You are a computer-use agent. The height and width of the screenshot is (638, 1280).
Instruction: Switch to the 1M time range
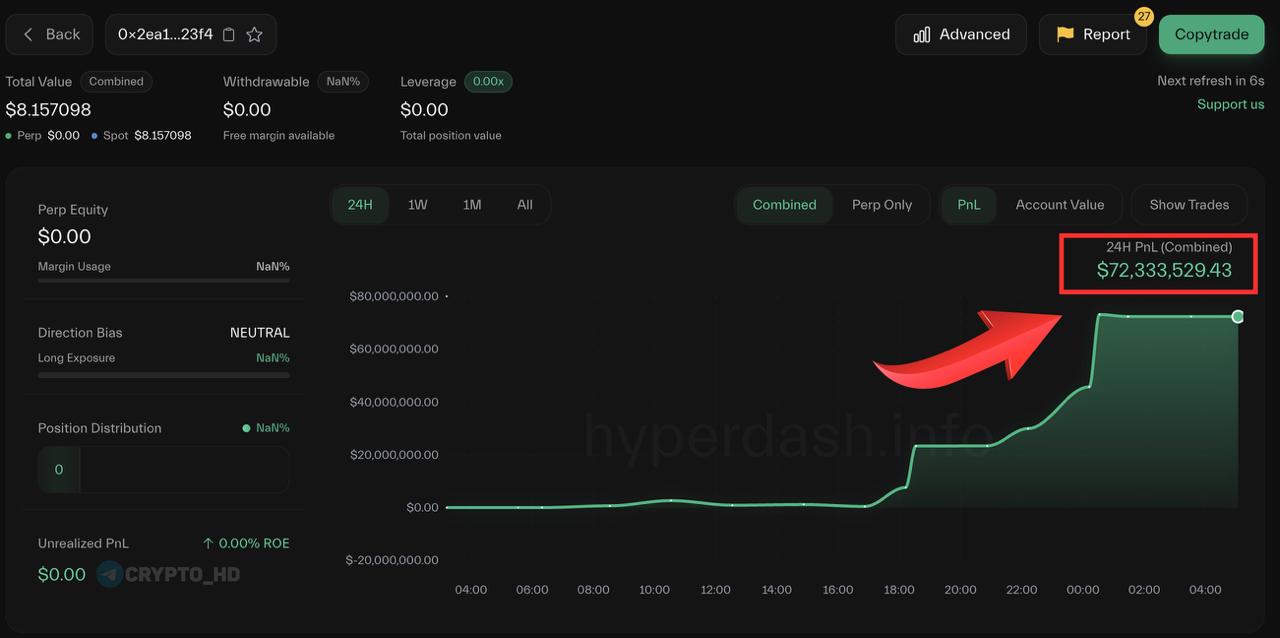pyautogui.click(x=472, y=204)
